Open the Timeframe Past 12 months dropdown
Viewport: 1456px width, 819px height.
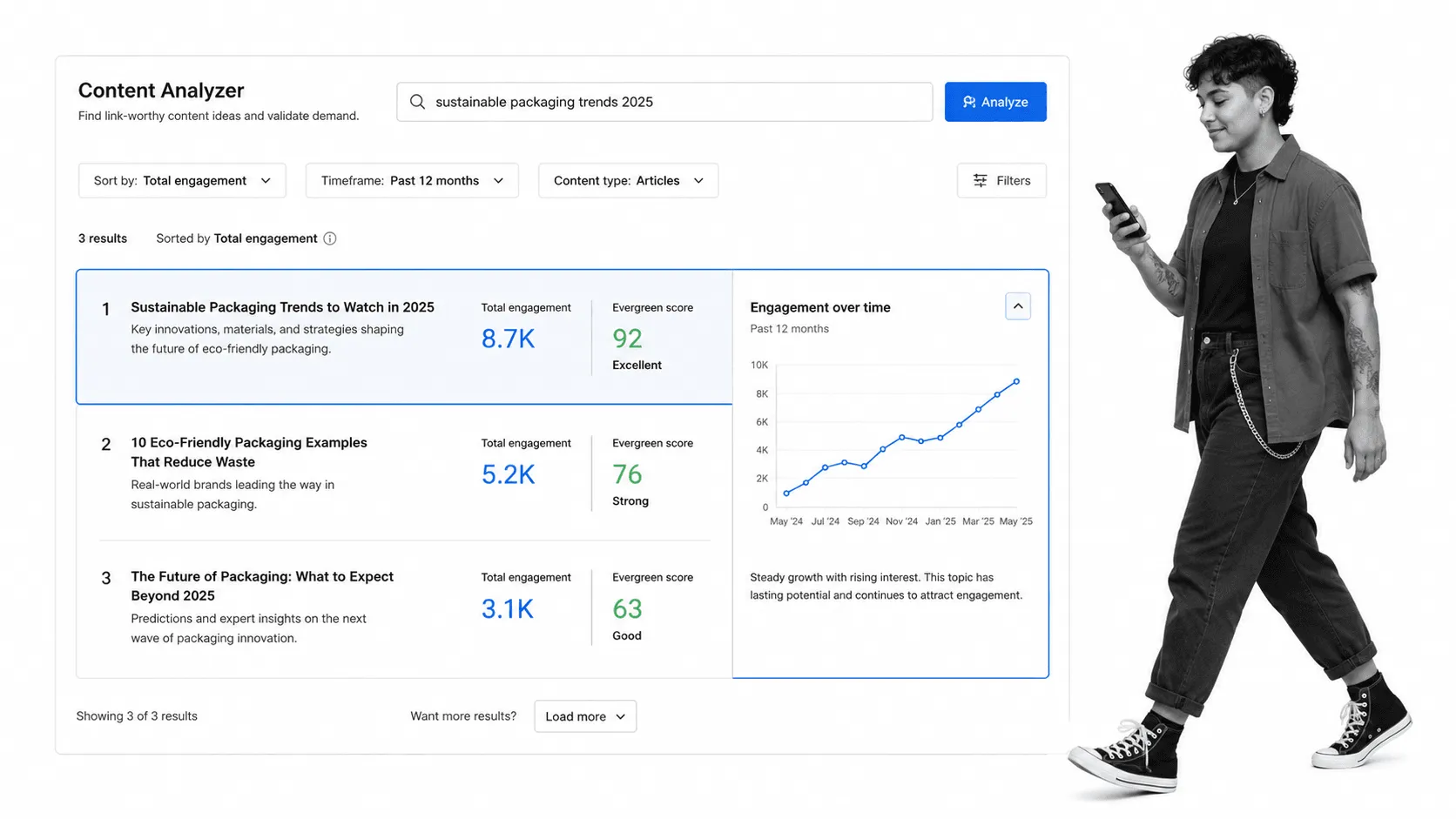click(x=412, y=180)
